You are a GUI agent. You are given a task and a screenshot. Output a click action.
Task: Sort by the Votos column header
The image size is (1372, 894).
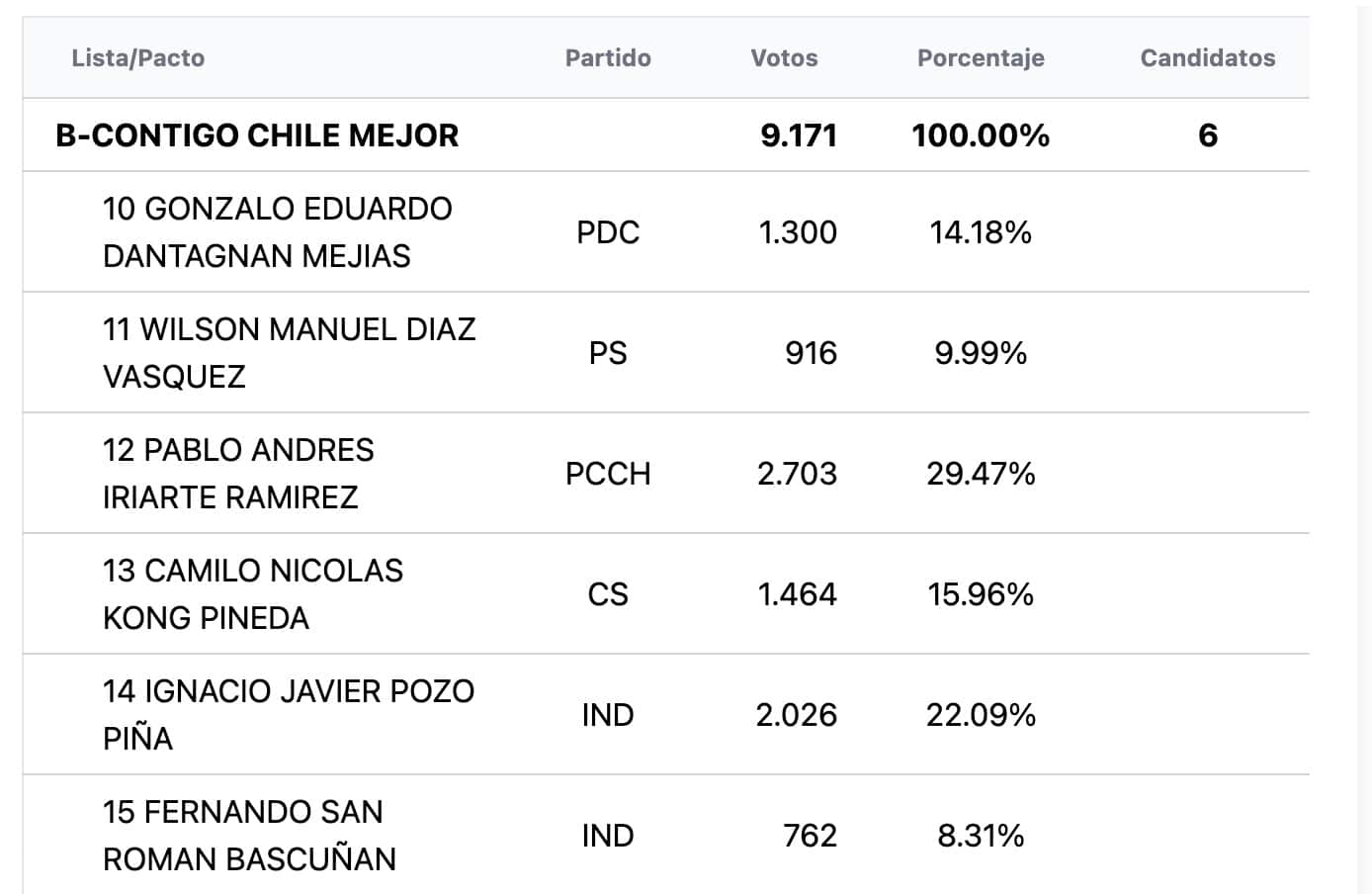click(784, 57)
